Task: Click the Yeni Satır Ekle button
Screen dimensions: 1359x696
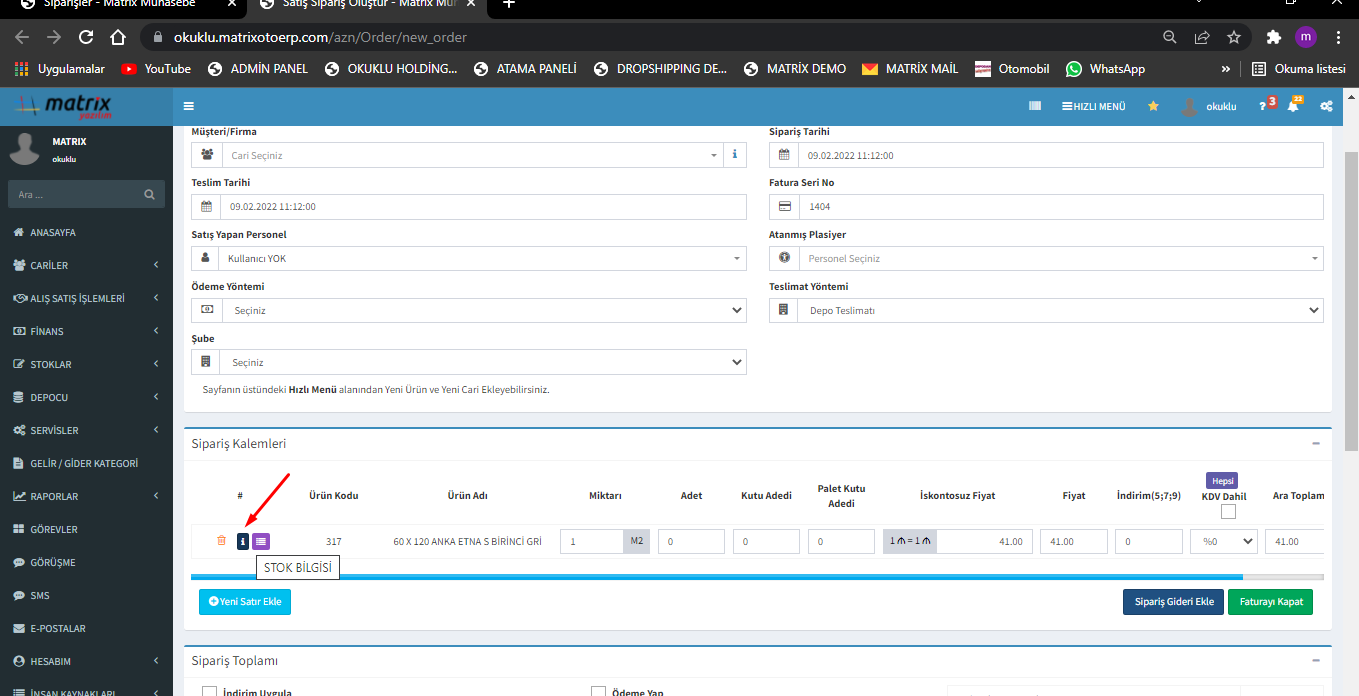Action: tap(245, 602)
